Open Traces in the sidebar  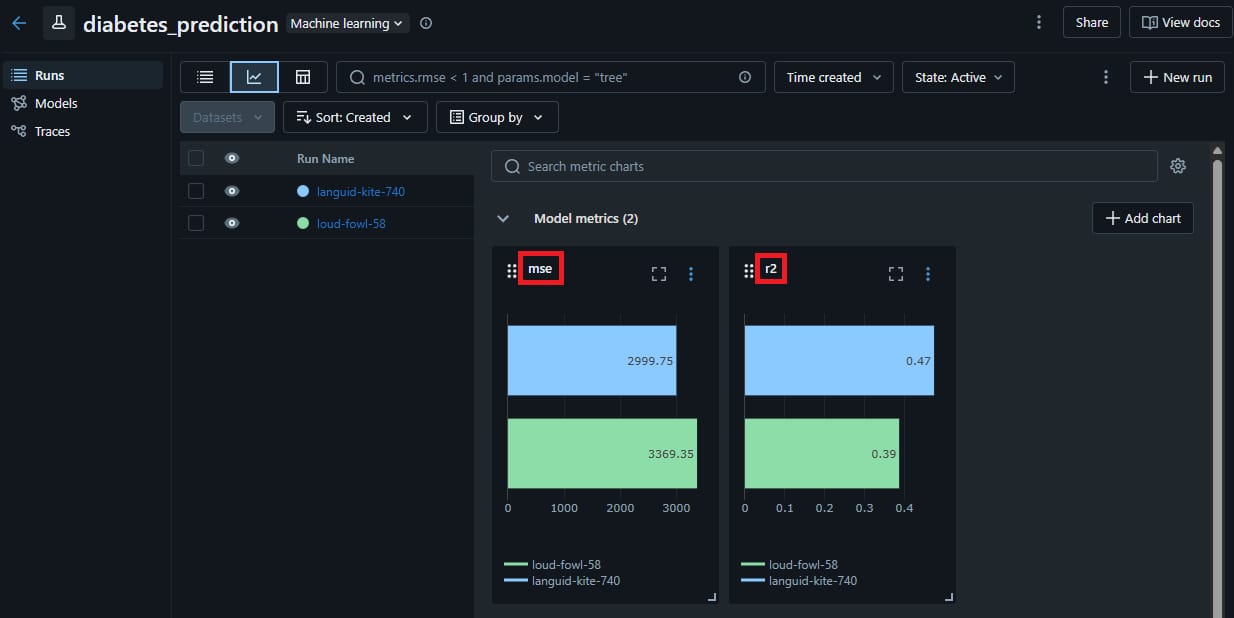click(52, 131)
